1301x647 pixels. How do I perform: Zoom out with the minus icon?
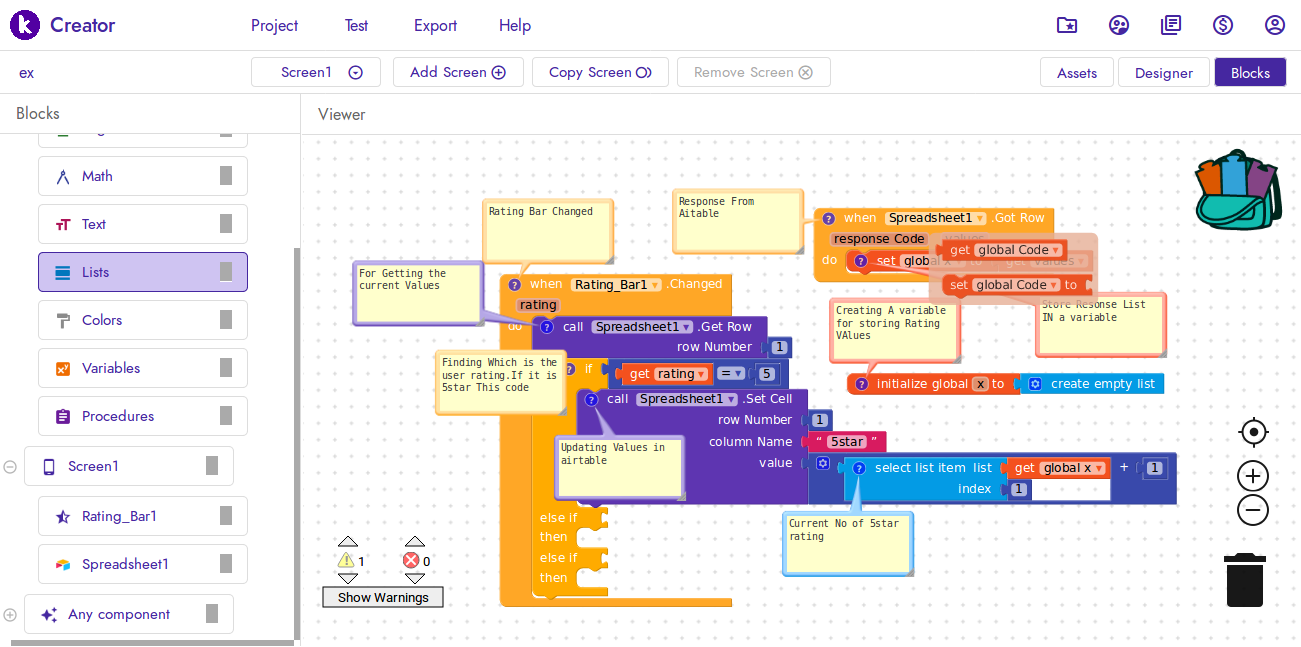1253,510
